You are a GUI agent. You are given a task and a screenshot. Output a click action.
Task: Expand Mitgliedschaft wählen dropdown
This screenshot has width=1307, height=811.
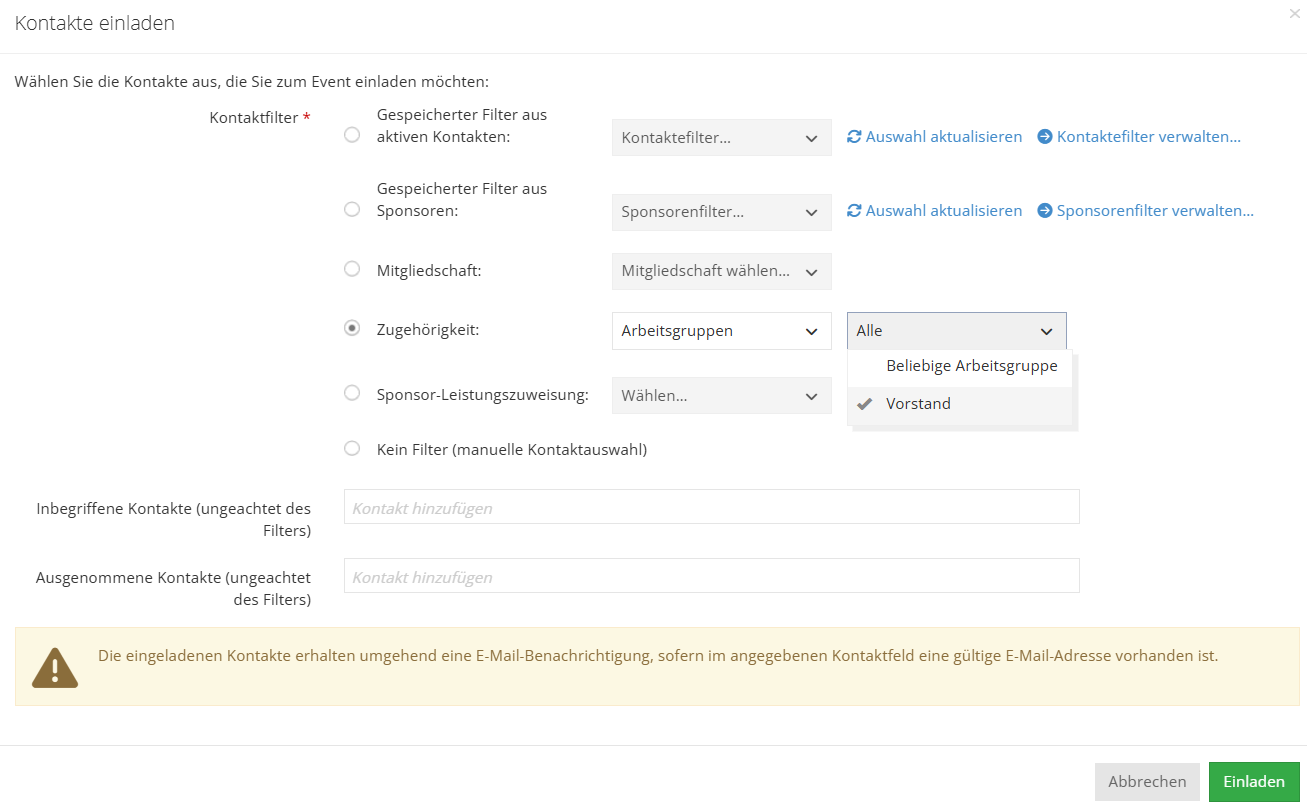(x=721, y=271)
